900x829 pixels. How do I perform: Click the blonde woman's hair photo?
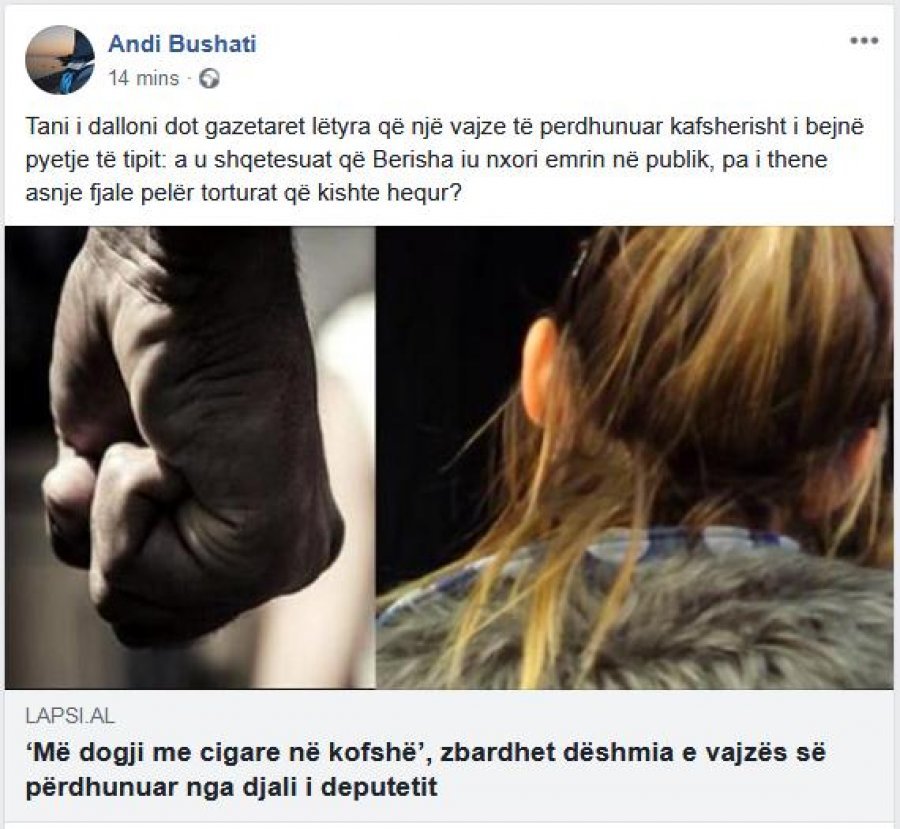tap(635, 458)
